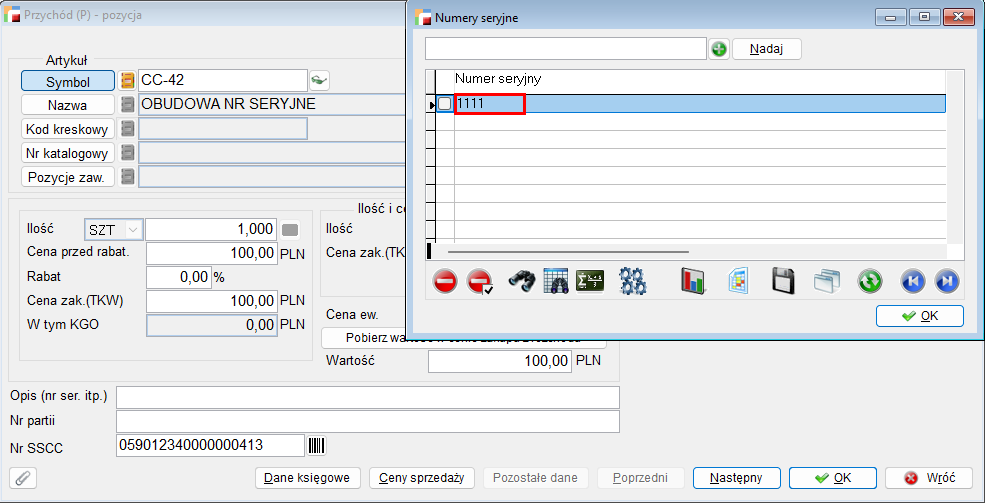985x503 pixels.
Task: Click the red delete serial number icon
Action: [x=446, y=281]
